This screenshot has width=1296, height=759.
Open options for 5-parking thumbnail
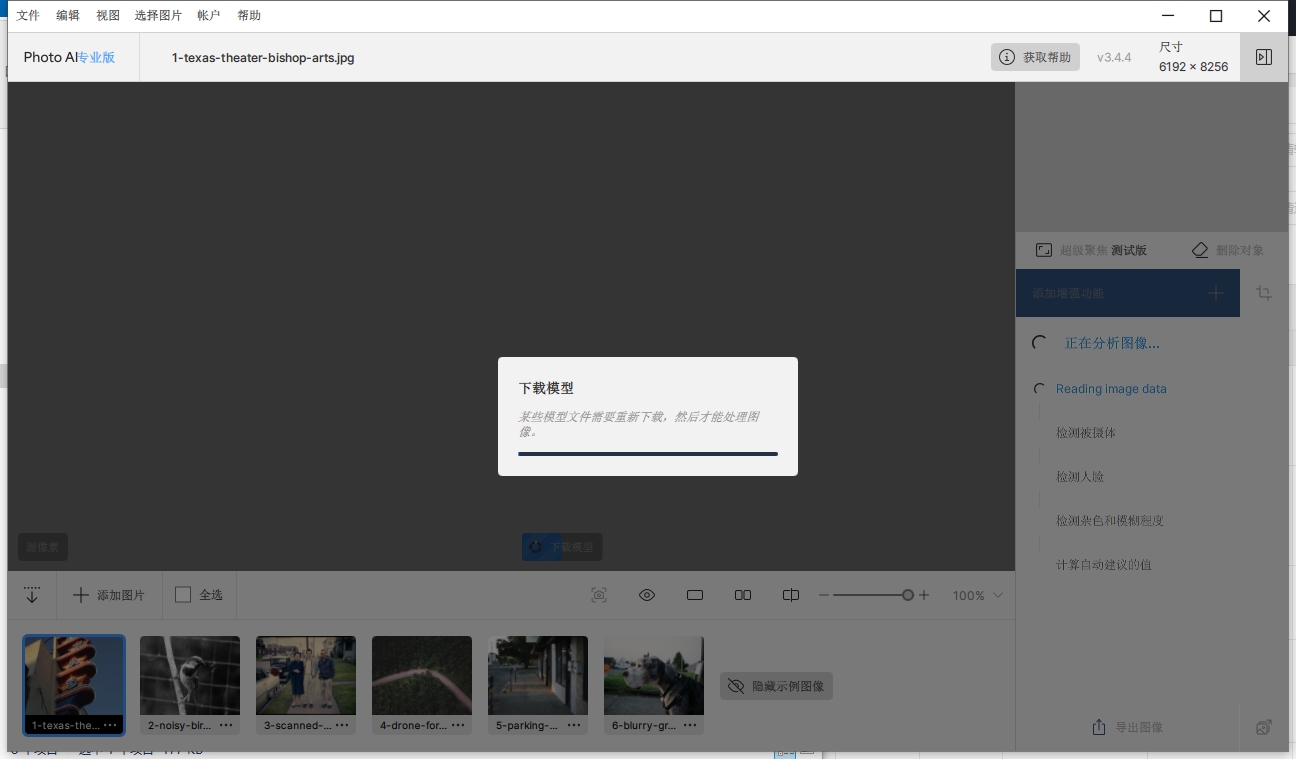574,725
